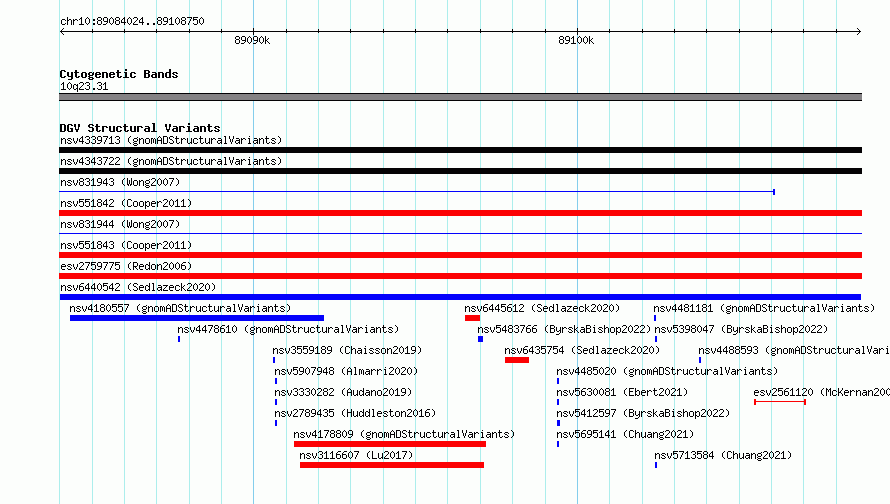890x504 pixels.
Task: Click the red bar under nsv4178809
Action: pos(390,444)
